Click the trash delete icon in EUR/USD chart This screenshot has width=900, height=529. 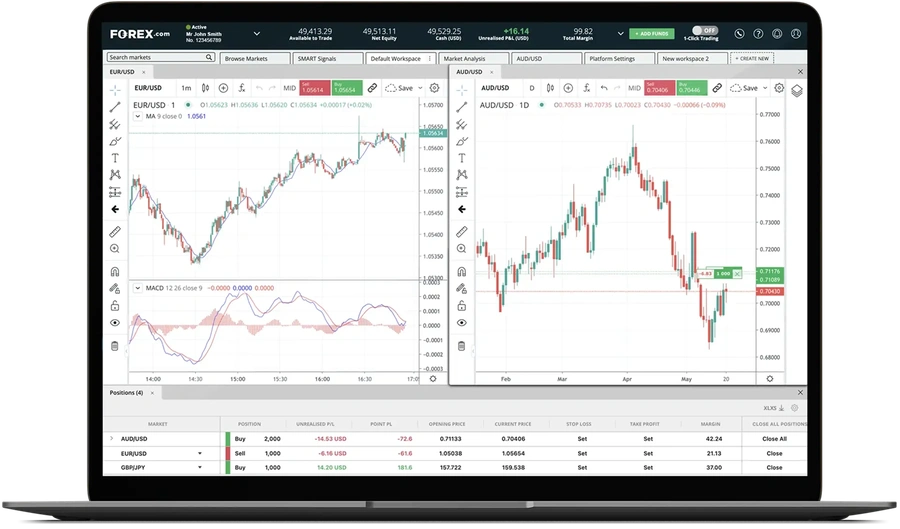(115, 346)
